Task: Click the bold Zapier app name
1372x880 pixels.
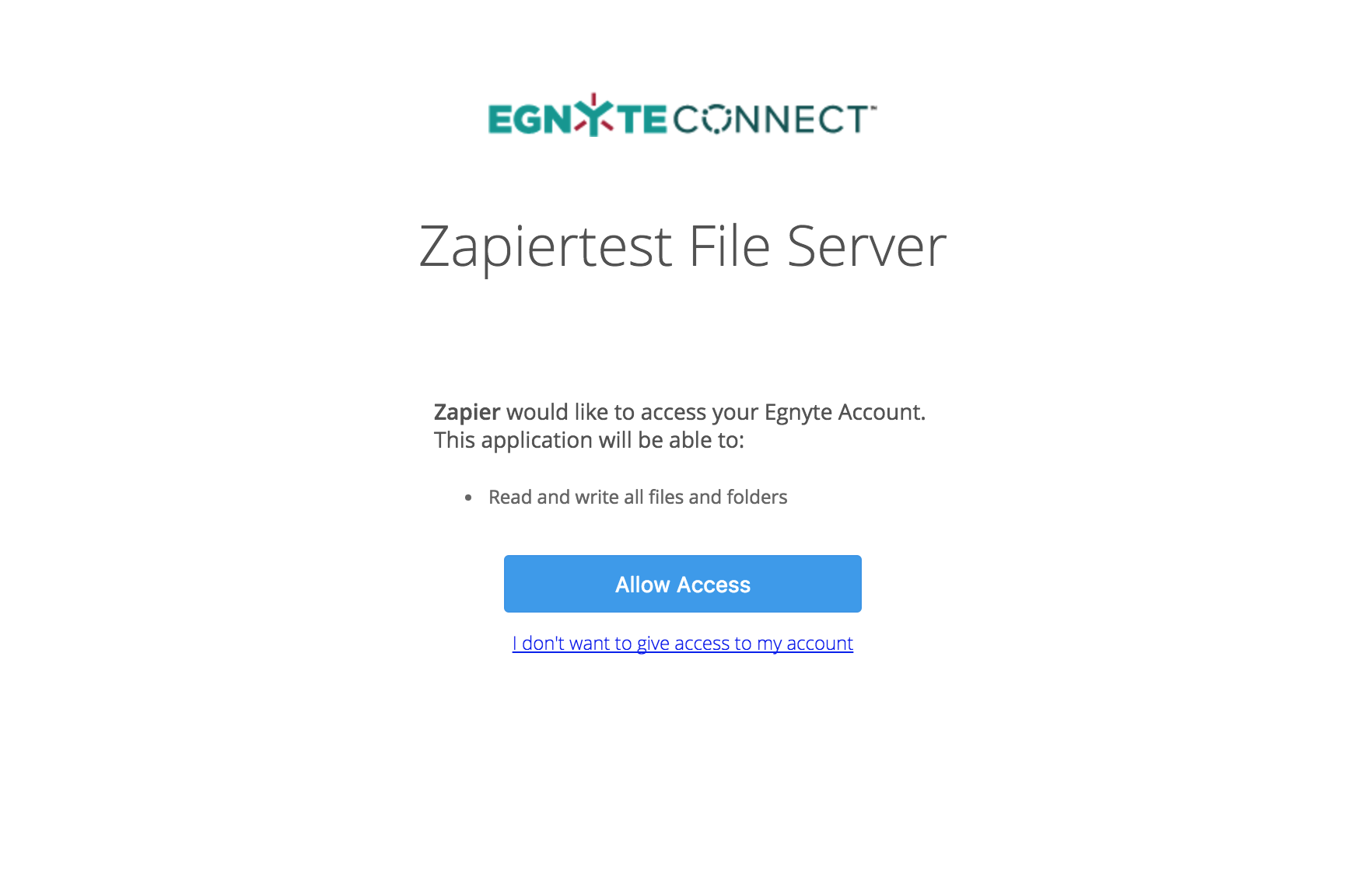Action: (467, 412)
